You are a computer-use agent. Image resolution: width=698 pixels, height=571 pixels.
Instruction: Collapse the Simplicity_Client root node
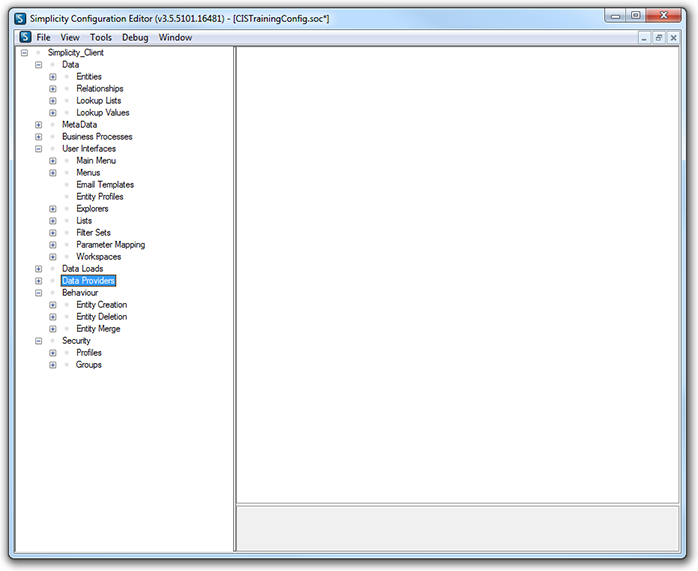pos(24,53)
